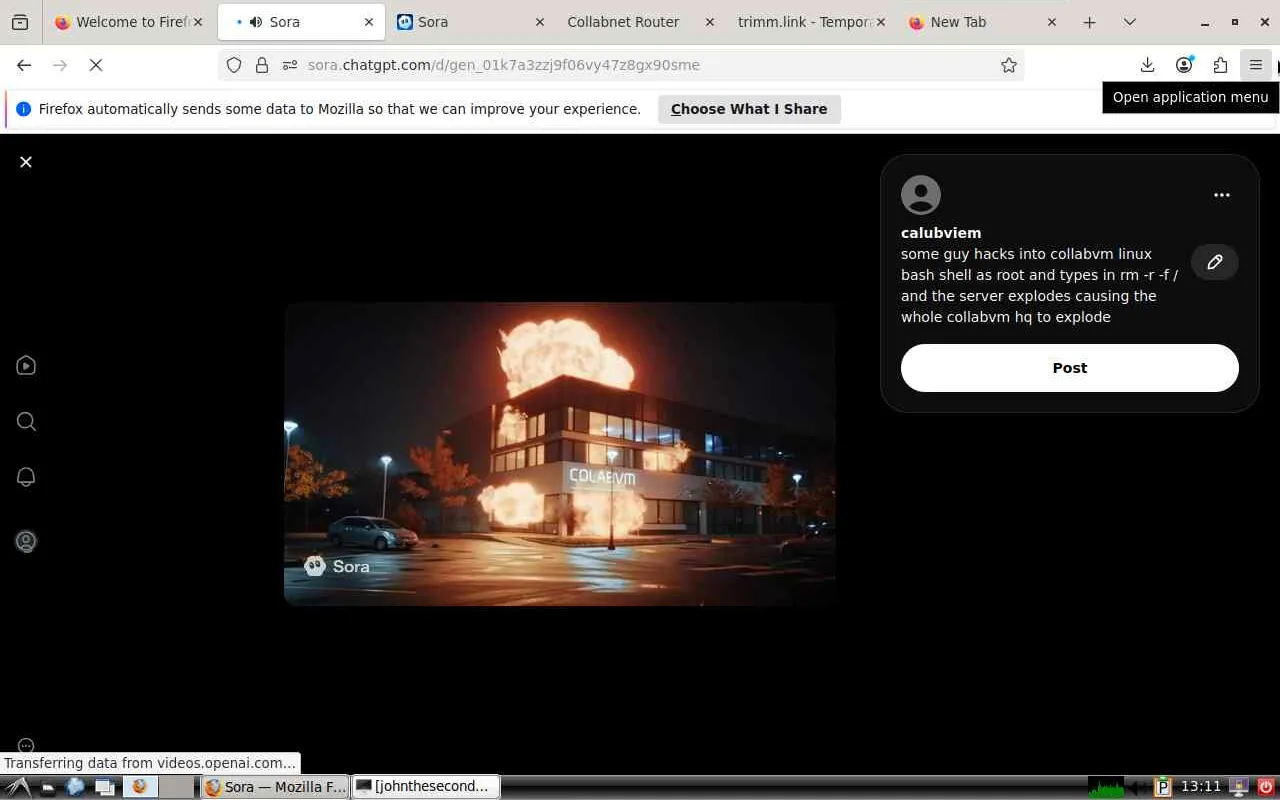Open a new browser tab
The image size is (1280, 800).
tap(1090, 22)
